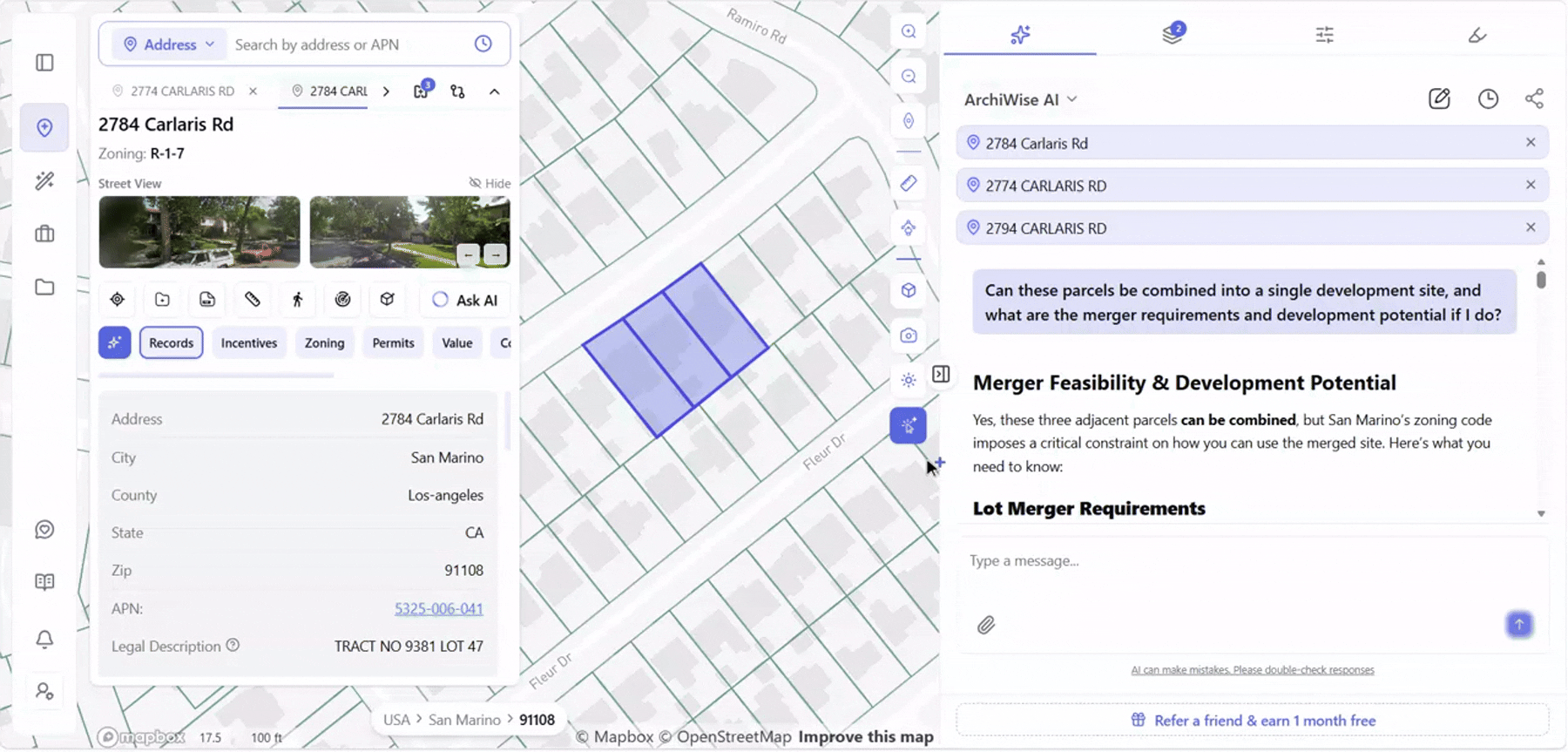Screen dimensions: 1568x752
Task: Click the Ask AI button
Action: click(x=466, y=300)
